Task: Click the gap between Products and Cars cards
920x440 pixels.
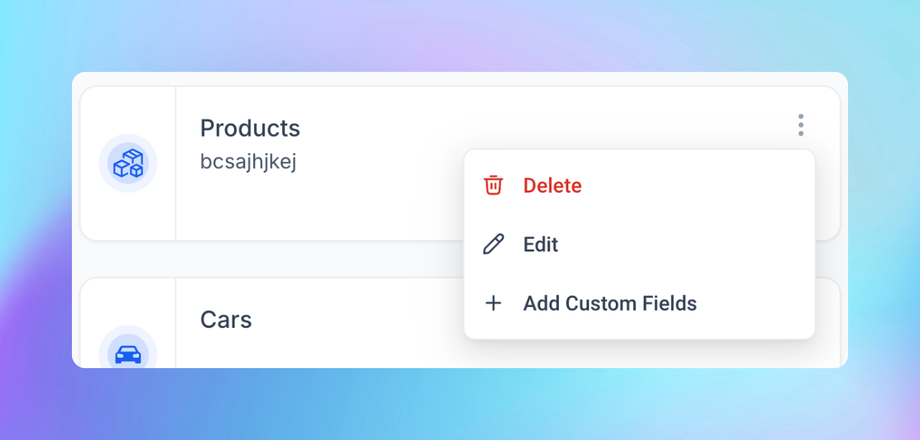Action: coord(300,259)
